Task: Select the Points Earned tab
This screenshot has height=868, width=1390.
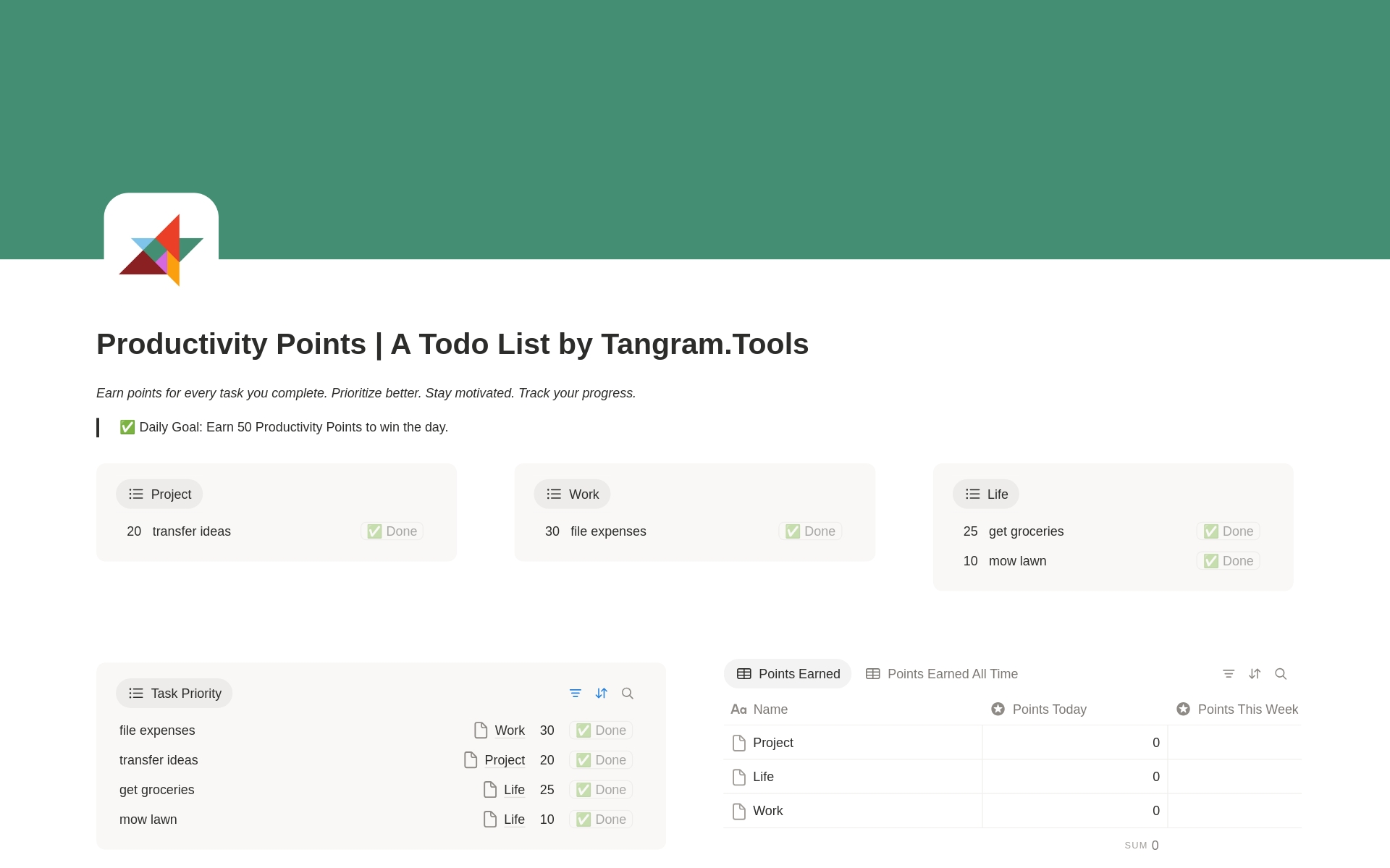Action: 788,674
